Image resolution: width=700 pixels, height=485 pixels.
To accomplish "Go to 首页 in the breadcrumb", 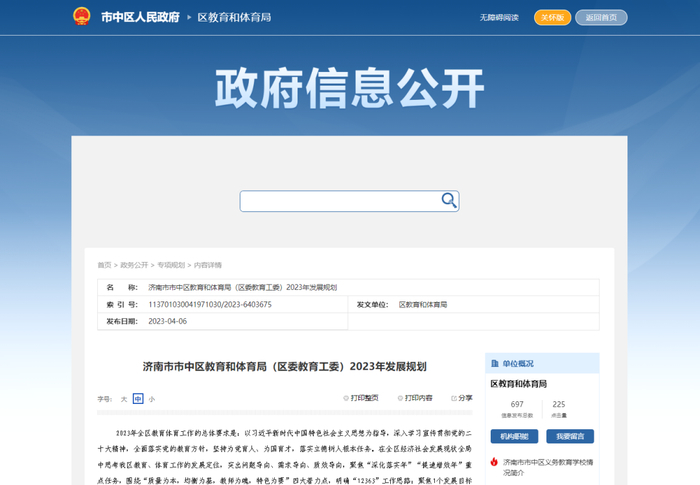I will click(104, 265).
